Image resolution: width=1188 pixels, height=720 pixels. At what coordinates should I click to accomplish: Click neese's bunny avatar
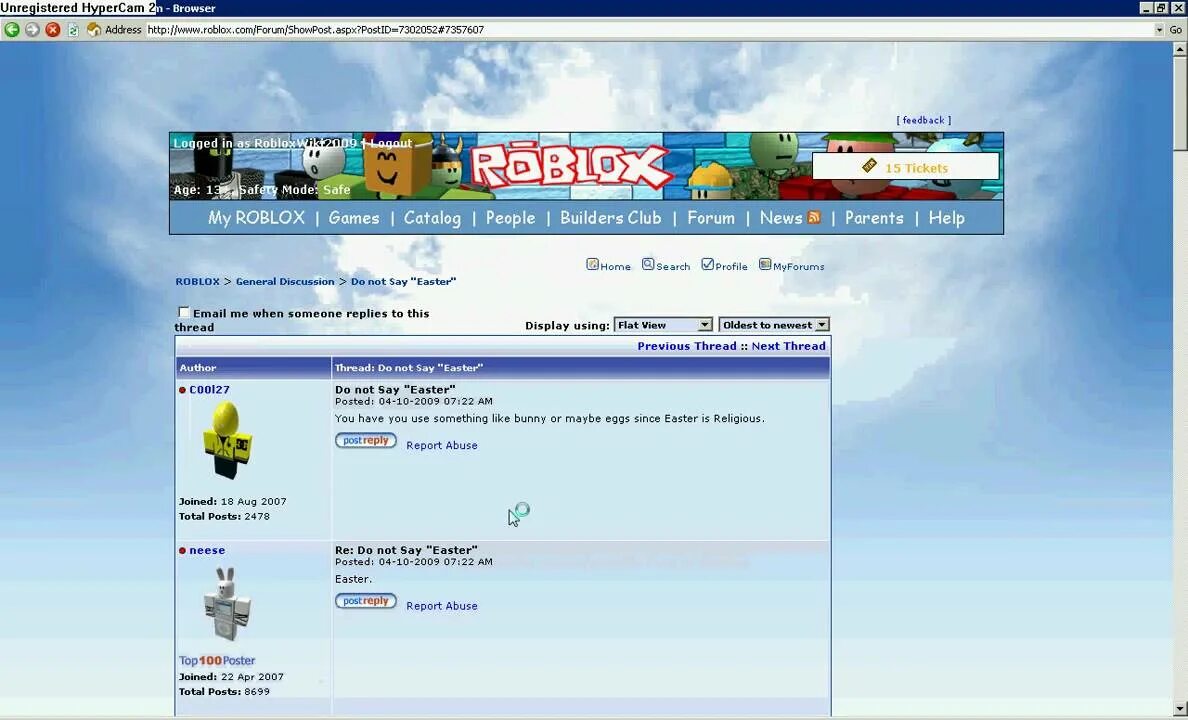pyautogui.click(x=227, y=604)
